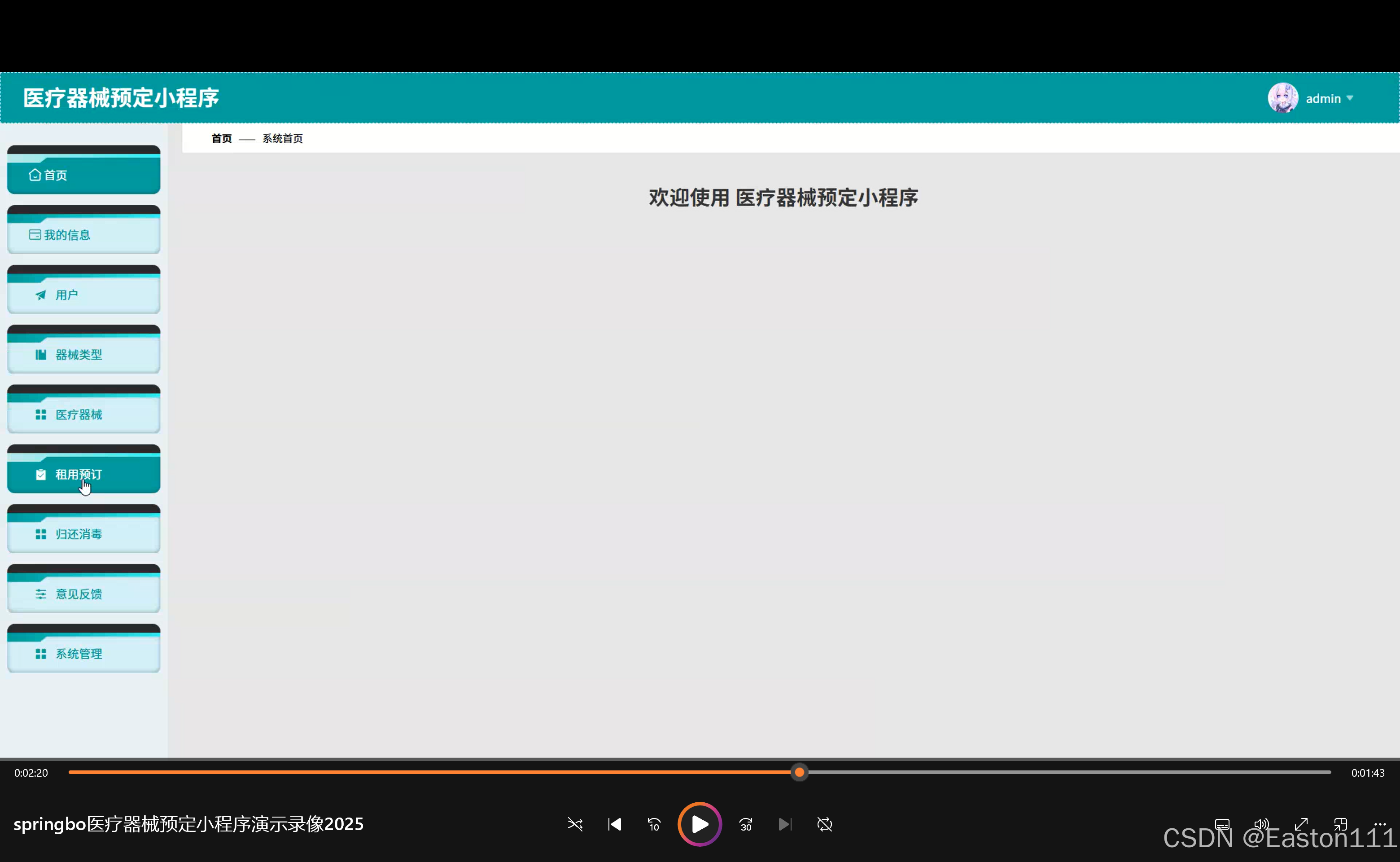Open the more options player menu
1400x862 pixels.
click(1382, 824)
